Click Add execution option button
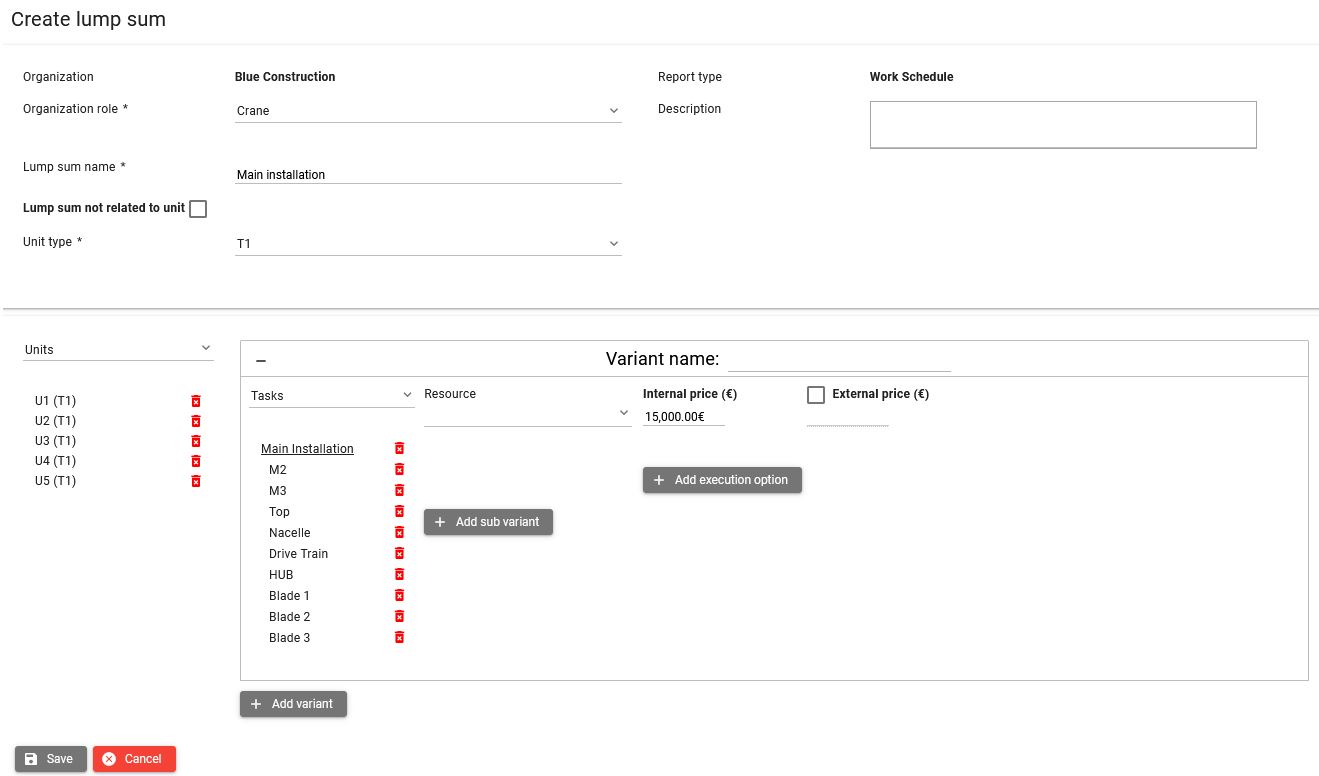The height and width of the screenshot is (776, 1319). [722, 480]
